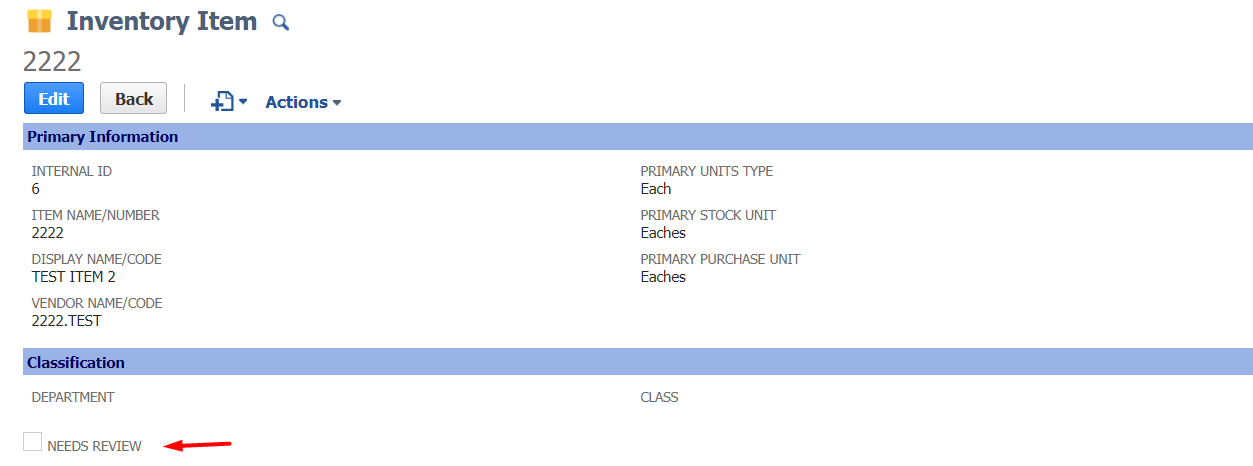Screen dimensions: 1253x466
Task: Go back using the Back button
Action: tap(134, 98)
